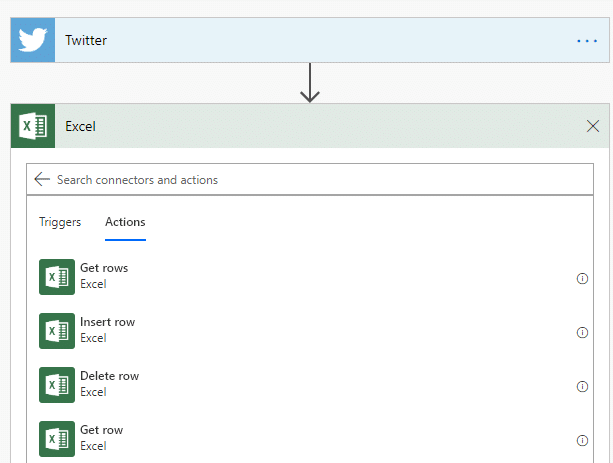Click the Excel icon in step header
Viewport: 613px width, 463px height.
point(33,126)
